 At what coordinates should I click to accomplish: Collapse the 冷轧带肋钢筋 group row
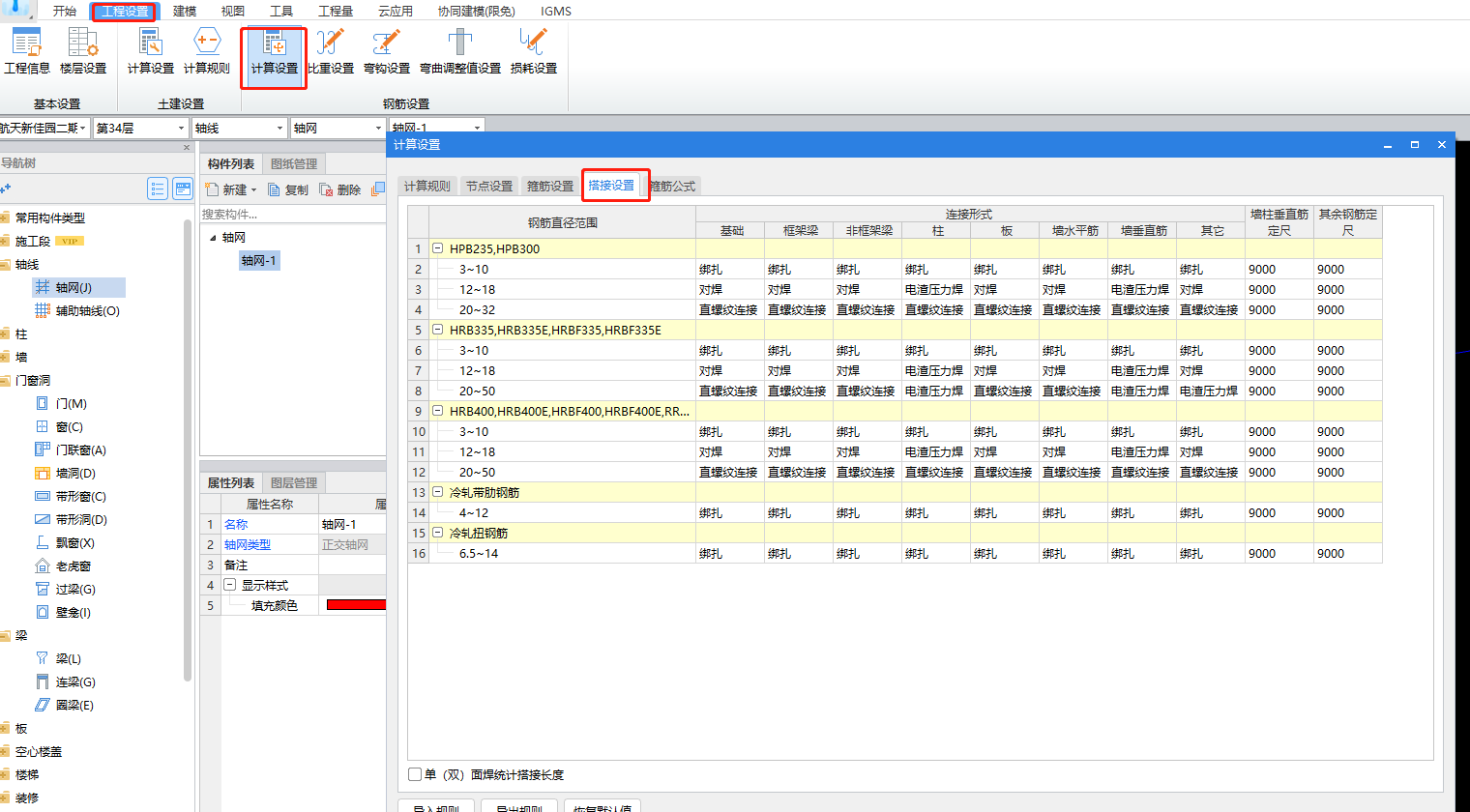click(437, 492)
